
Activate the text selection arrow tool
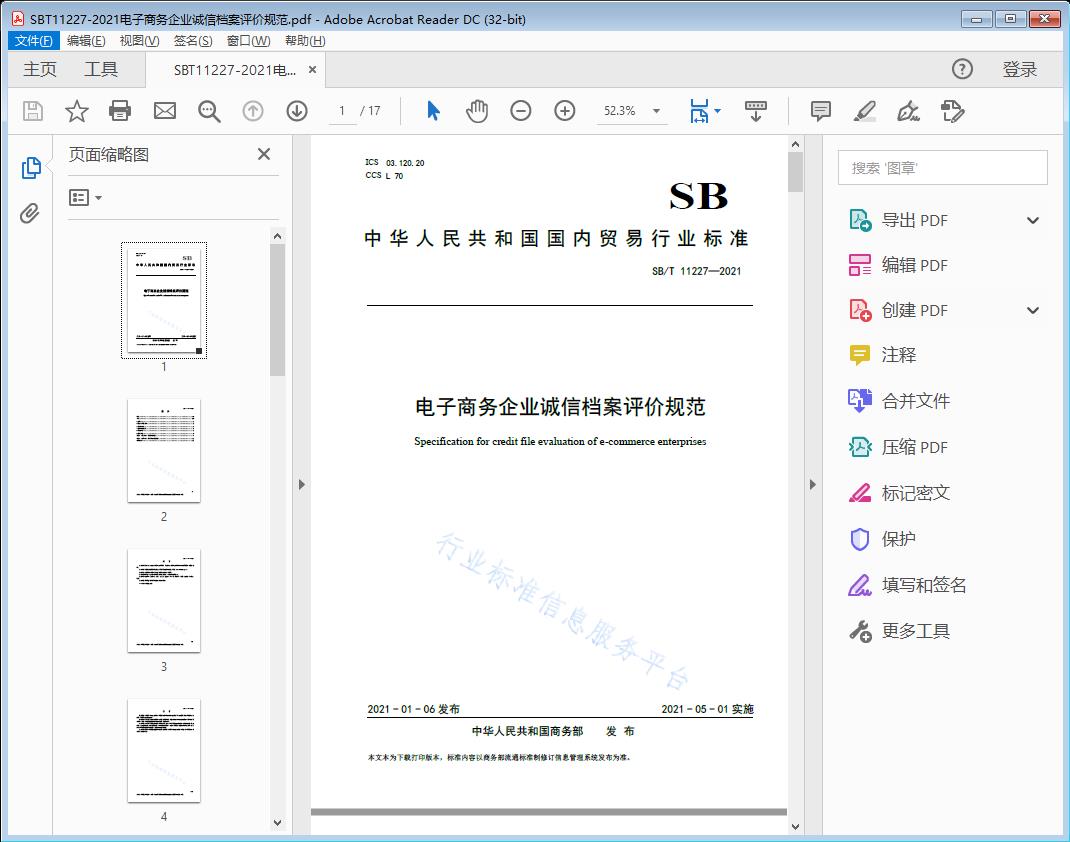(x=433, y=111)
